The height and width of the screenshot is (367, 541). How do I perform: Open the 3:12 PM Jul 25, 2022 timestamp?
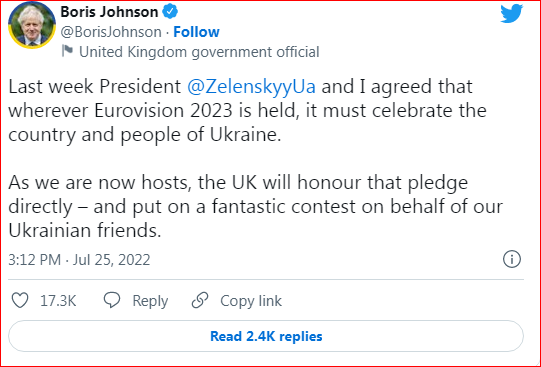click(79, 259)
